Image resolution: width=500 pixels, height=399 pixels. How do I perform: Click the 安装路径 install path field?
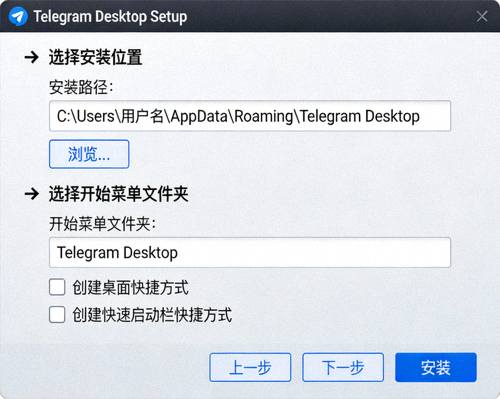point(250,116)
